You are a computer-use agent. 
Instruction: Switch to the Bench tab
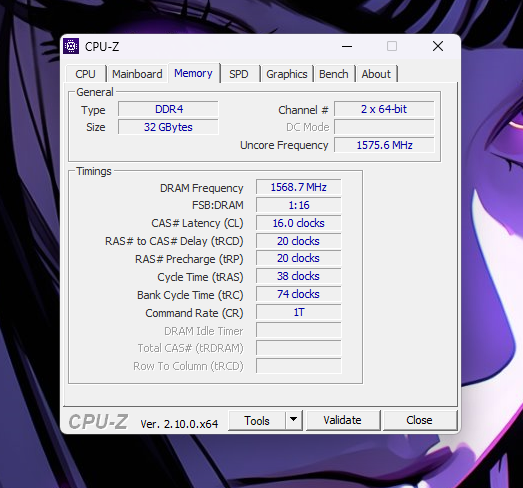(x=334, y=74)
